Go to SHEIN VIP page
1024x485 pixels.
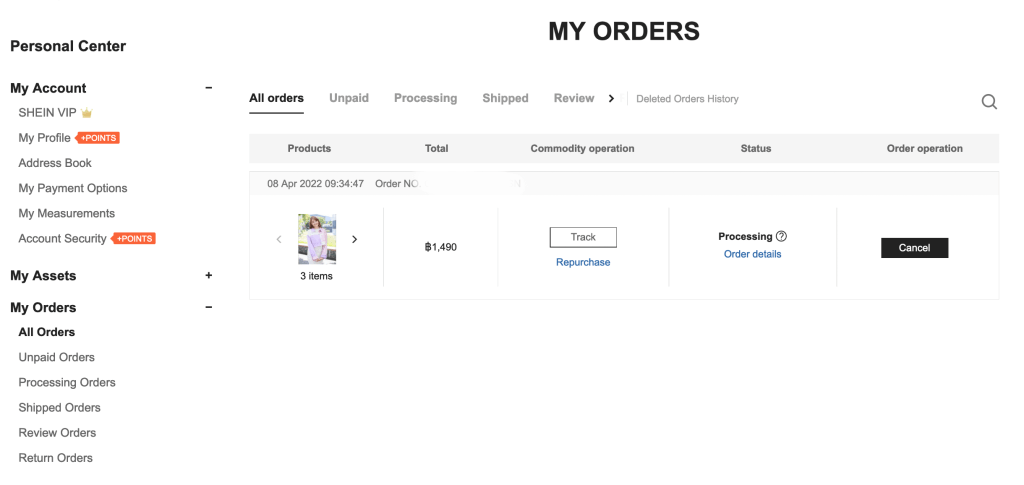(48, 113)
